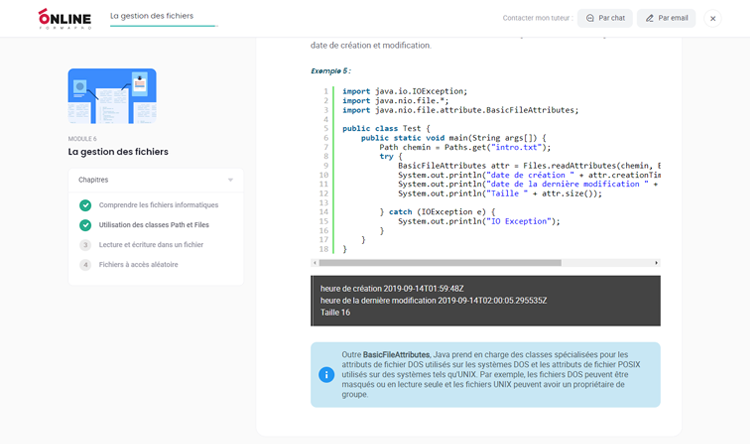Click code line public class Test
Image resolution: width=750 pixels, height=444 pixels.
click(x=386, y=128)
